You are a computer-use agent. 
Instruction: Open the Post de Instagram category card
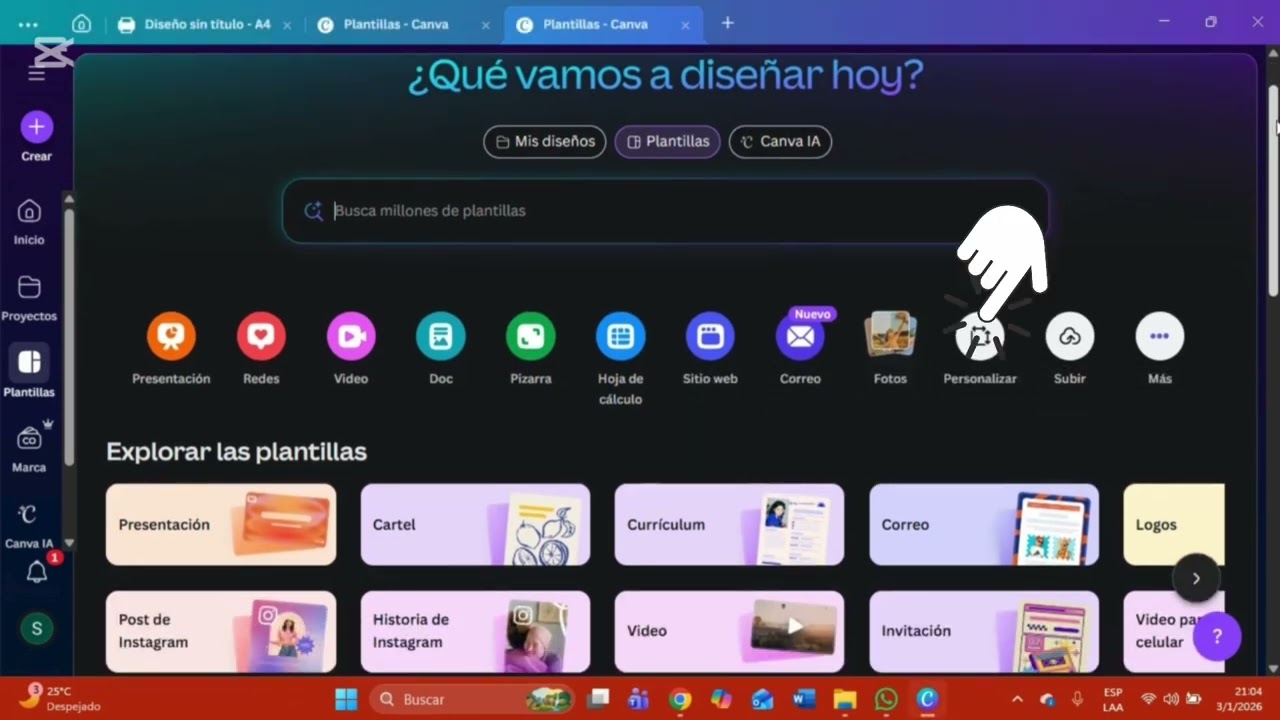coord(221,631)
